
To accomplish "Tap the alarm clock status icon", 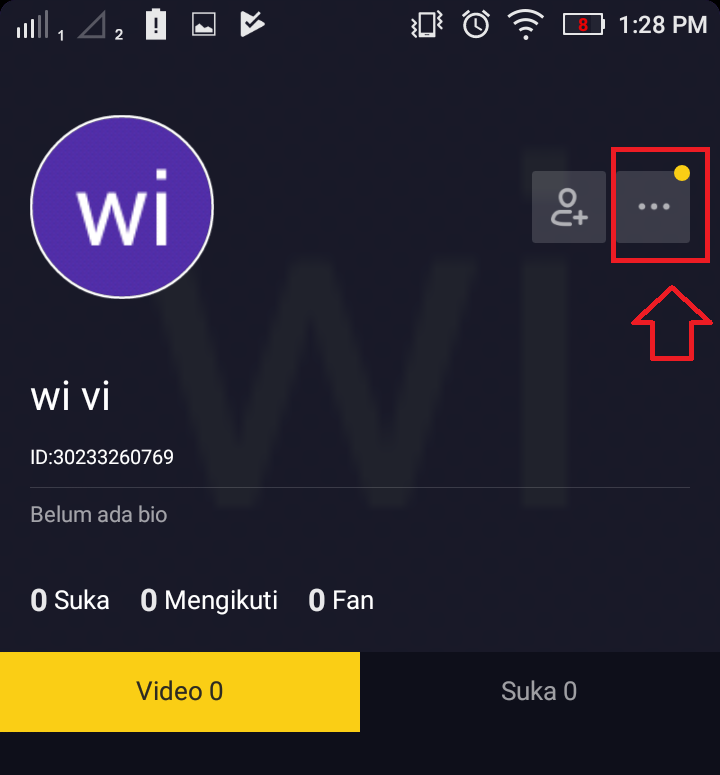I will click(476, 25).
